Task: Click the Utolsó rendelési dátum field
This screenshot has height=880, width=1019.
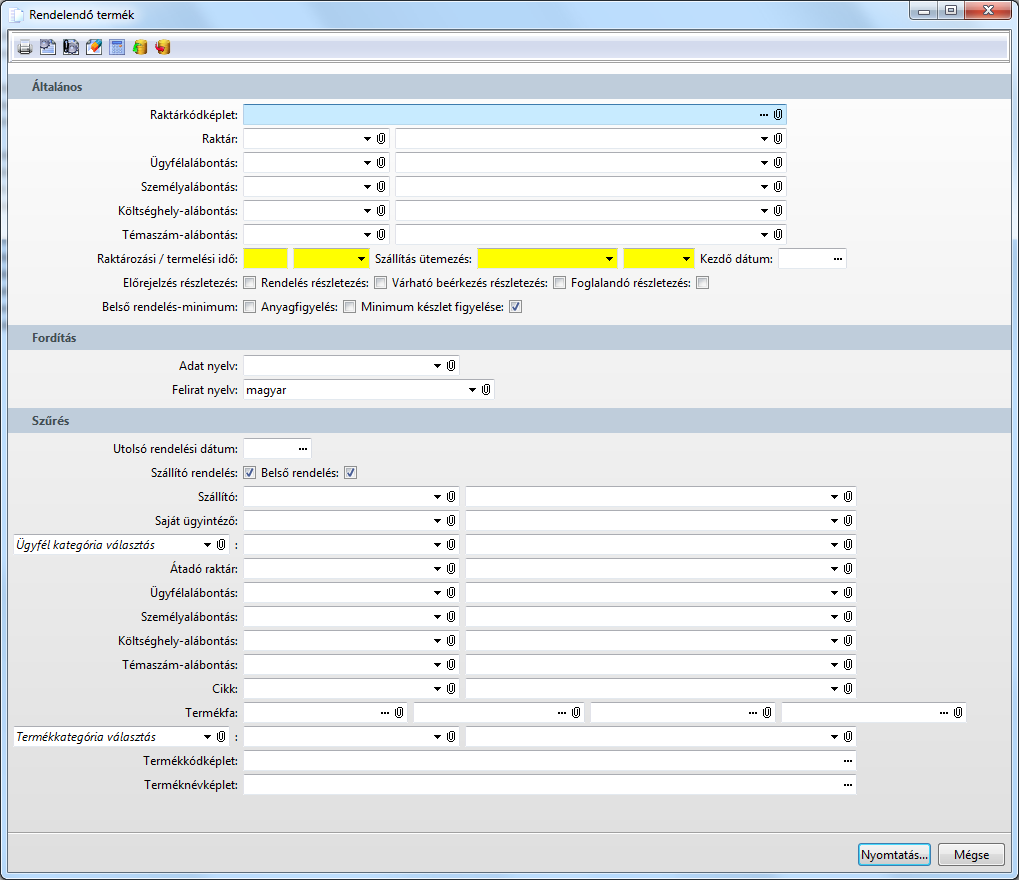Action: [x=268, y=449]
